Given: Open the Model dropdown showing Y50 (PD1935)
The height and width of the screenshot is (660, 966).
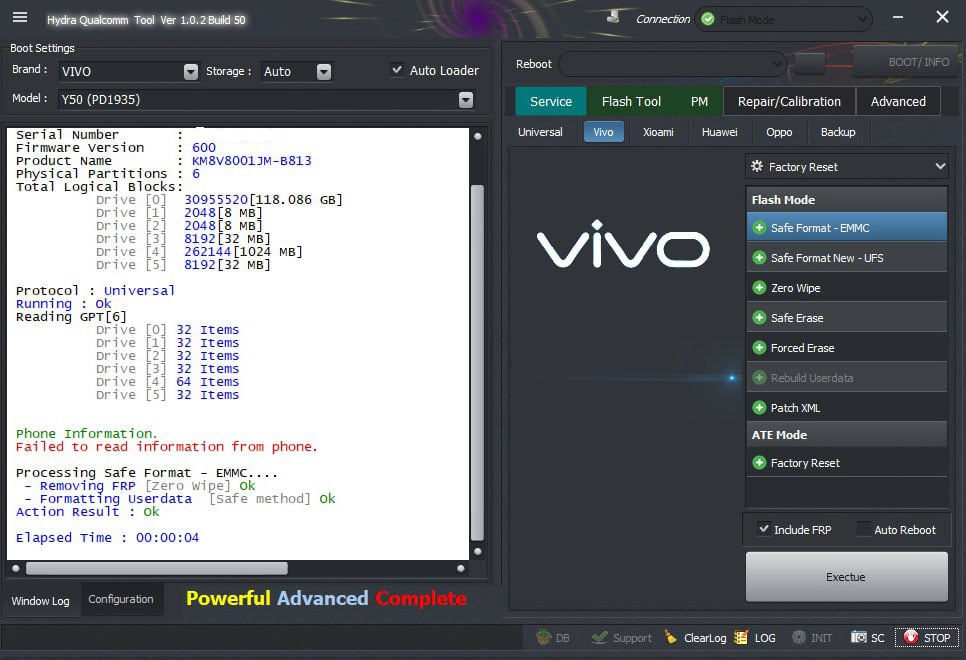Looking at the screenshot, I should coord(267,99).
